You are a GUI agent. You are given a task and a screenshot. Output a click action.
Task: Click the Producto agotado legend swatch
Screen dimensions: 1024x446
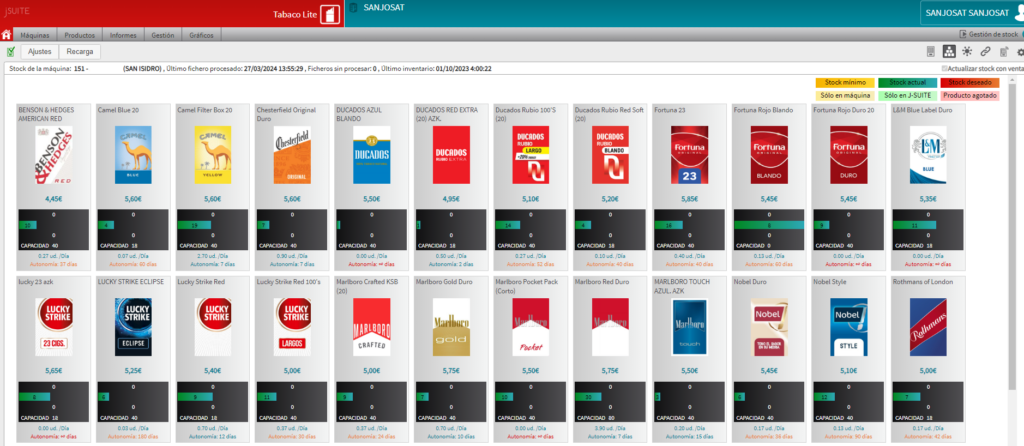pyautogui.click(x=970, y=96)
